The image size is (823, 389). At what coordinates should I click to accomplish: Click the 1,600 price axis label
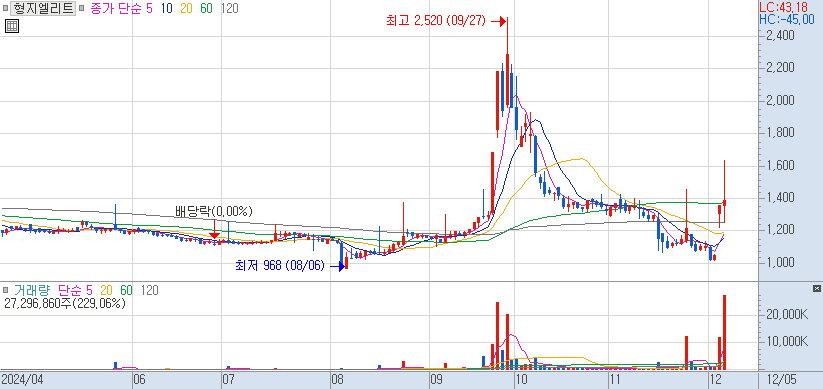pyautogui.click(x=779, y=165)
